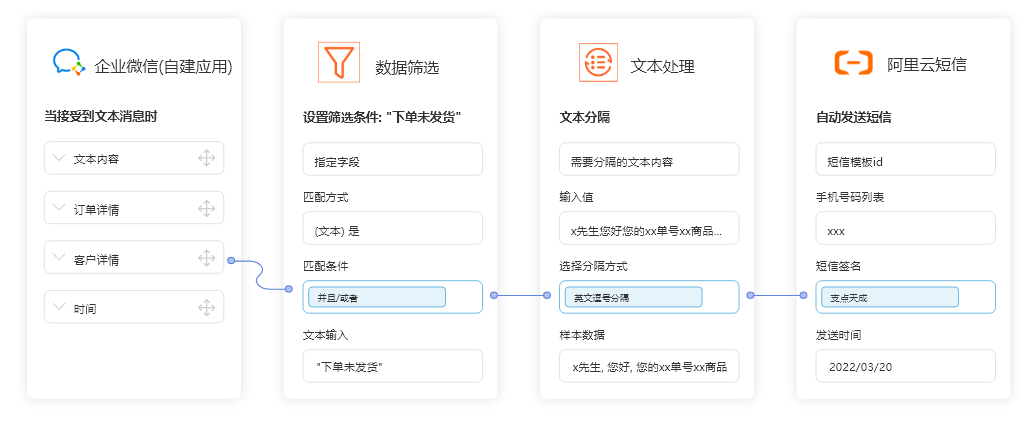Screen dimensions: 1036x432
Task: Click the 指定字段 input field
Action: pyautogui.click(x=392, y=160)
